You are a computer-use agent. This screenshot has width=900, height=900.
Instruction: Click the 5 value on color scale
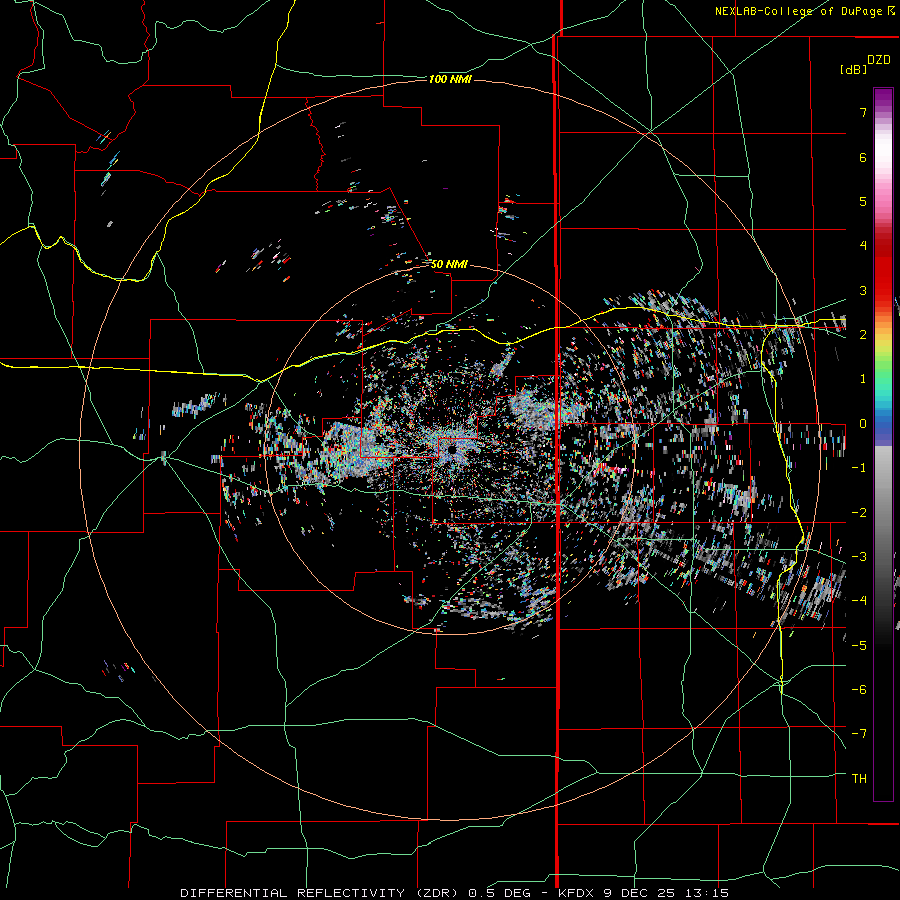coord(863,201)
